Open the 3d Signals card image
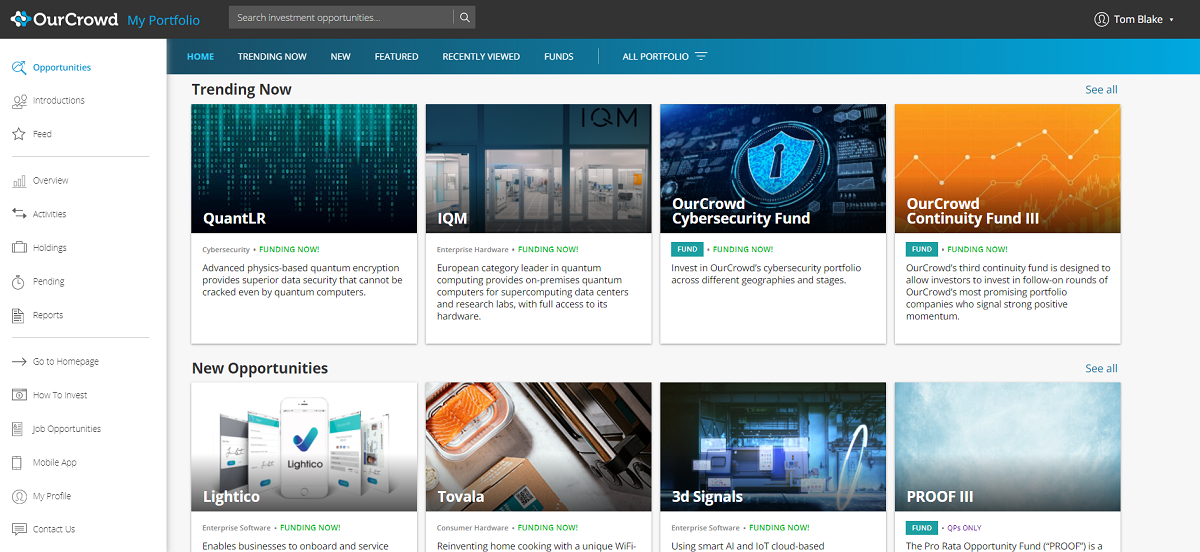The width and height of the screenshot is (1200, 552). pyautogui.click(x=773, y=447)
